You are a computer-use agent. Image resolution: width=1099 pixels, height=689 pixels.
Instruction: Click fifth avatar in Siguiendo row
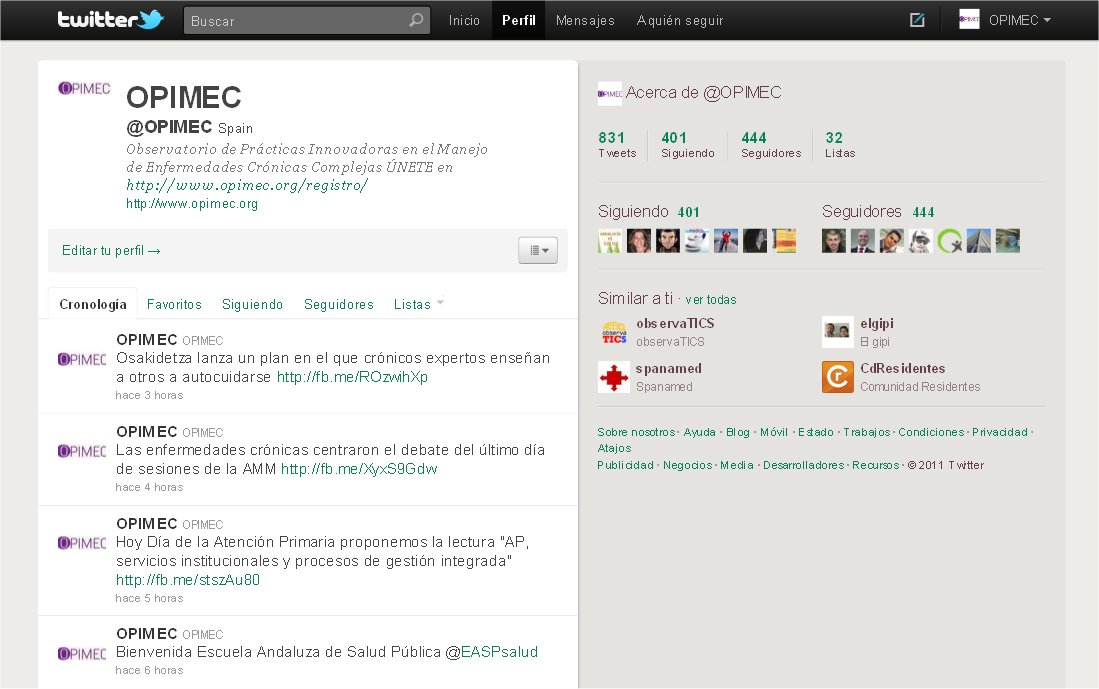point(726,240)
